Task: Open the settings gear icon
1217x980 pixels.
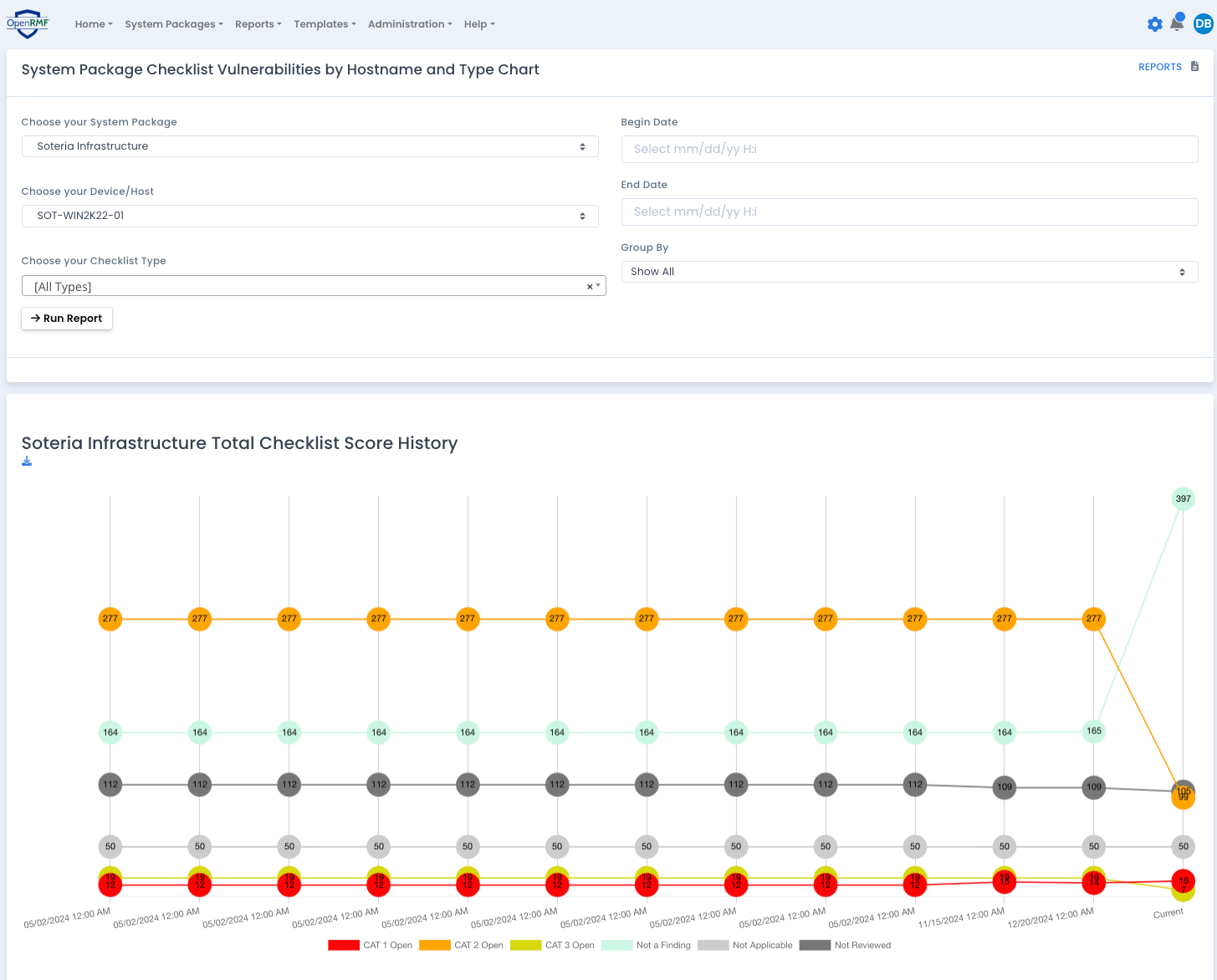Action: coord(1155,24)
